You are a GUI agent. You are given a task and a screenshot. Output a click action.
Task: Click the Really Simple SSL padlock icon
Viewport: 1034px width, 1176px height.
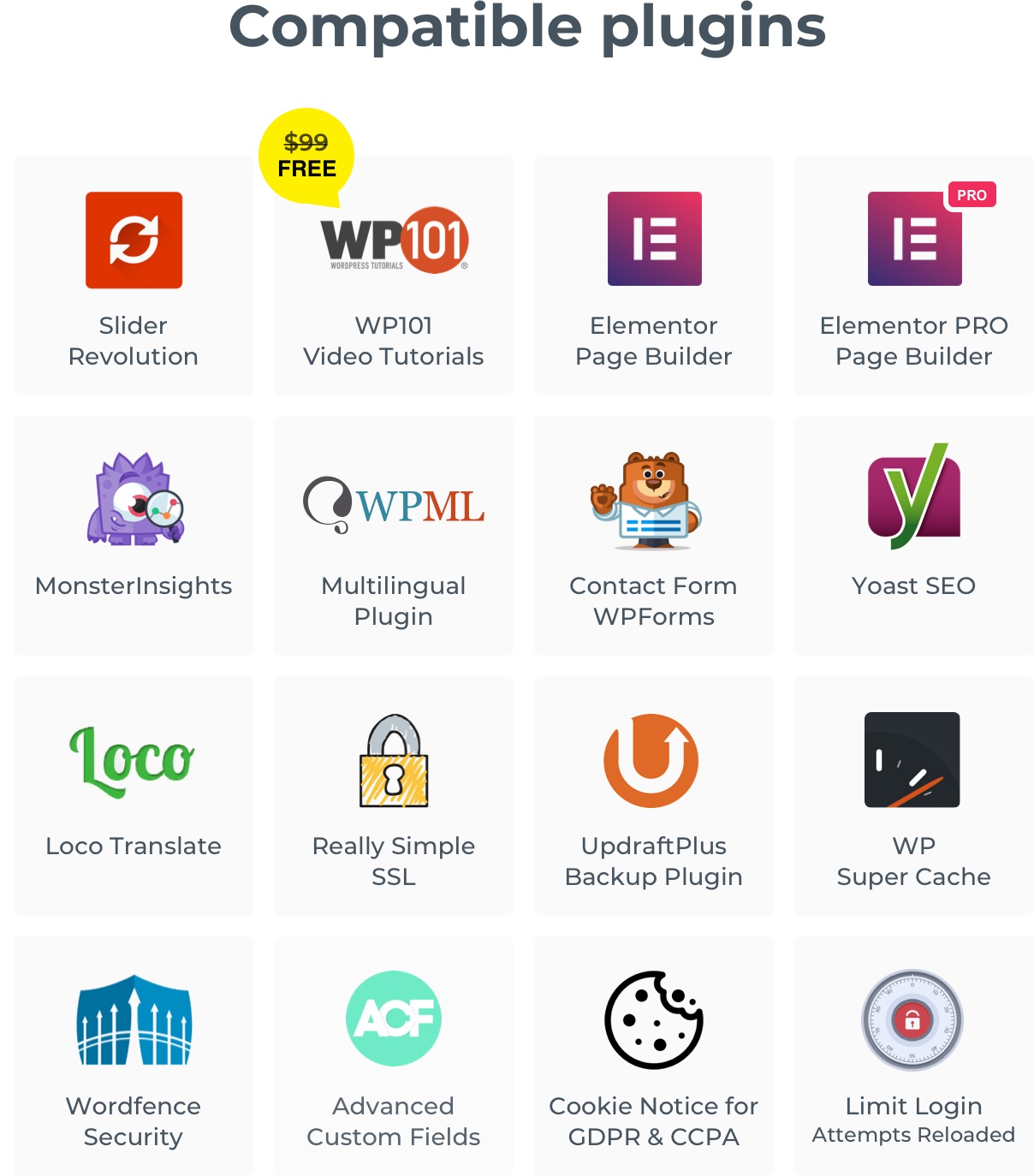394,760
